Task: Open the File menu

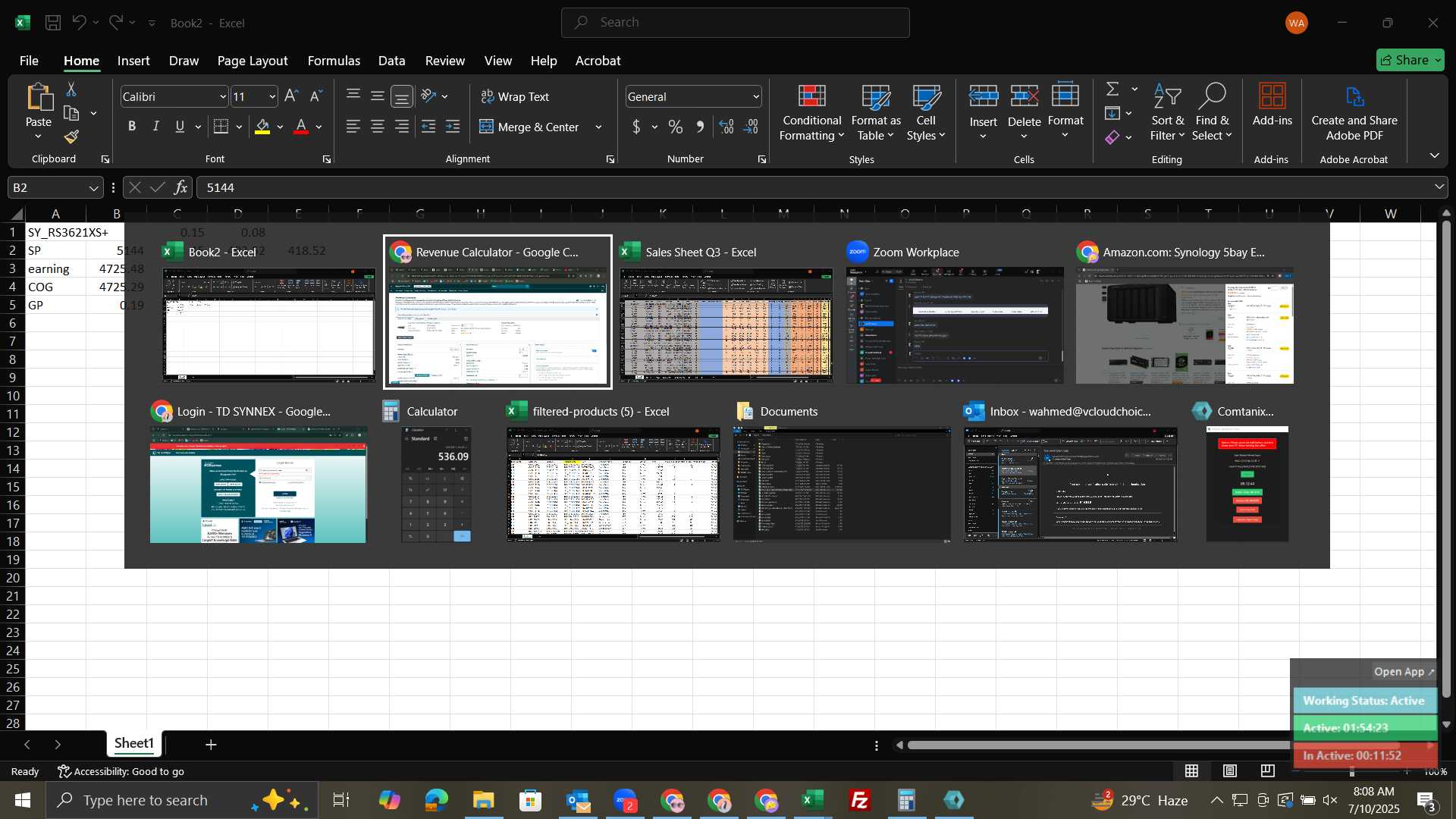Action: tap(29, 61)
